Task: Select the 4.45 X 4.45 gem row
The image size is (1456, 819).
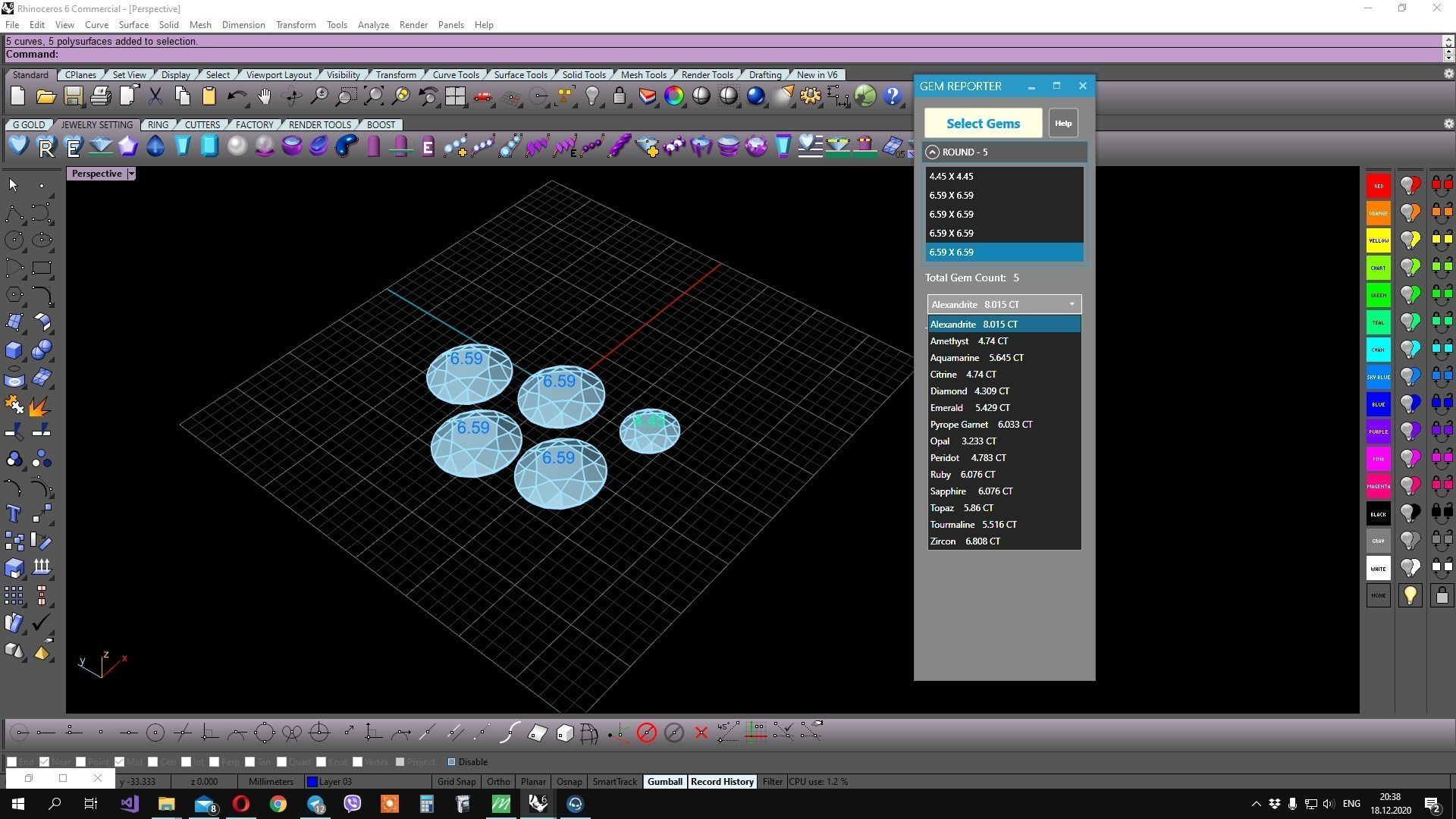Action: (x=1004, y=177)
